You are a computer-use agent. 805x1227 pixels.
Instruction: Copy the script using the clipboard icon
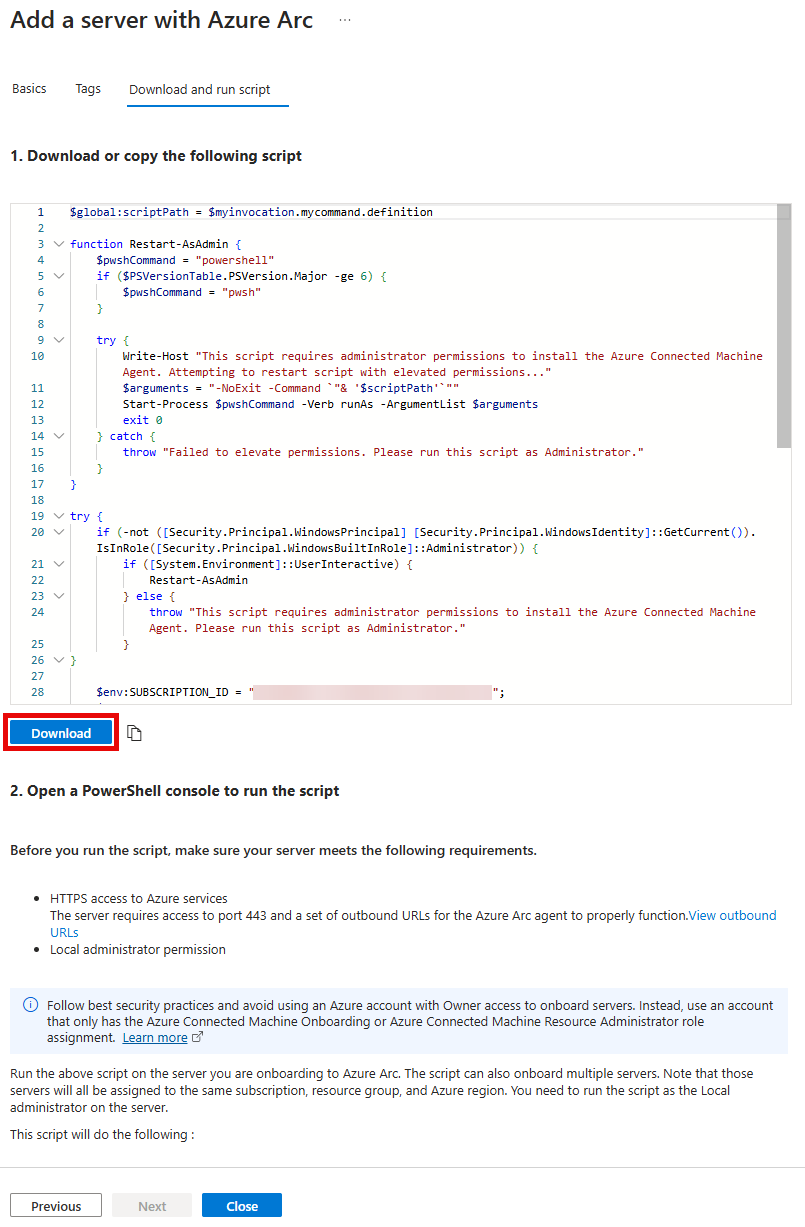tap(134, 734)
